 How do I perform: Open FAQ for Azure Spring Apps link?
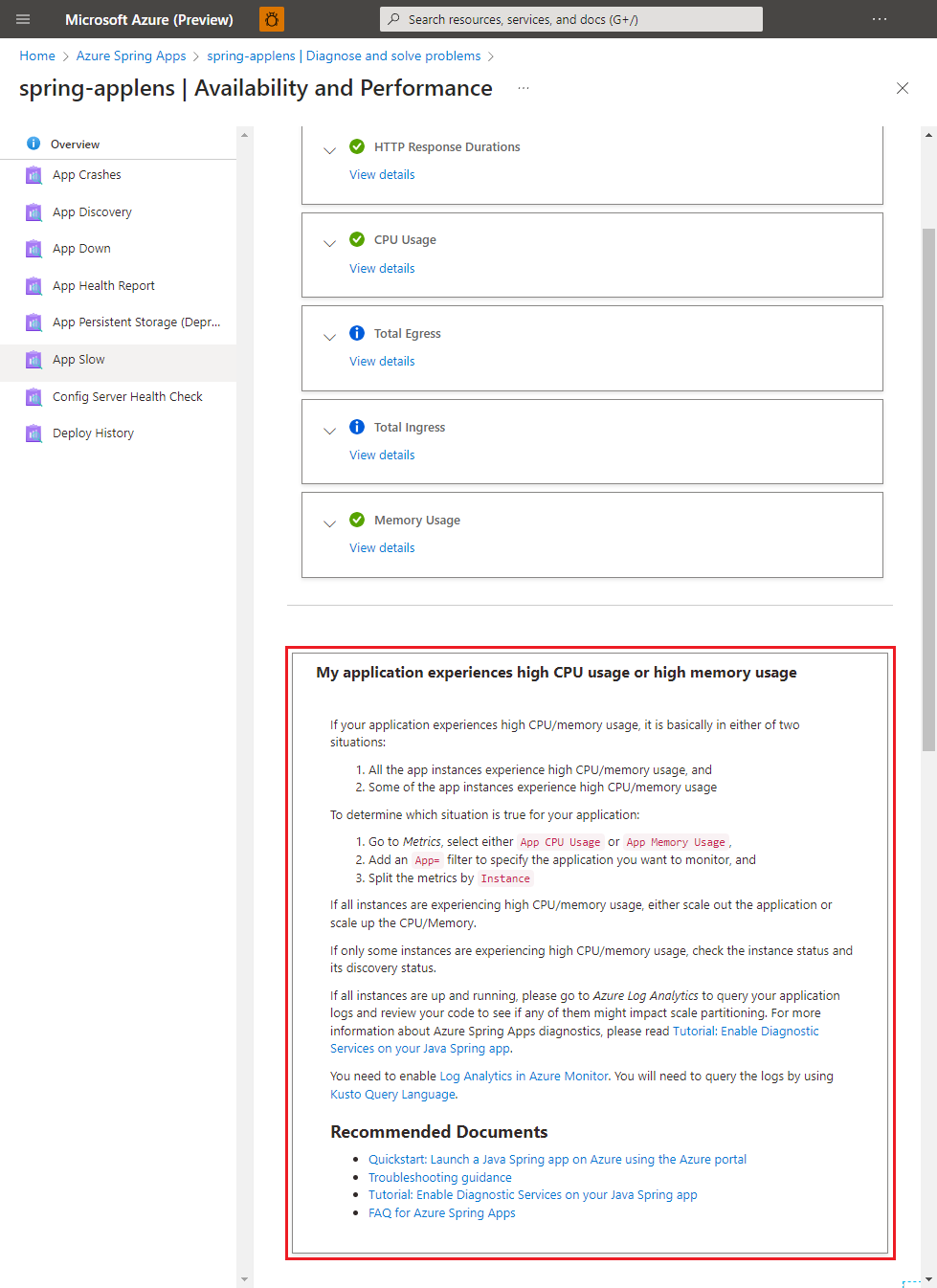pos(441,1213)
